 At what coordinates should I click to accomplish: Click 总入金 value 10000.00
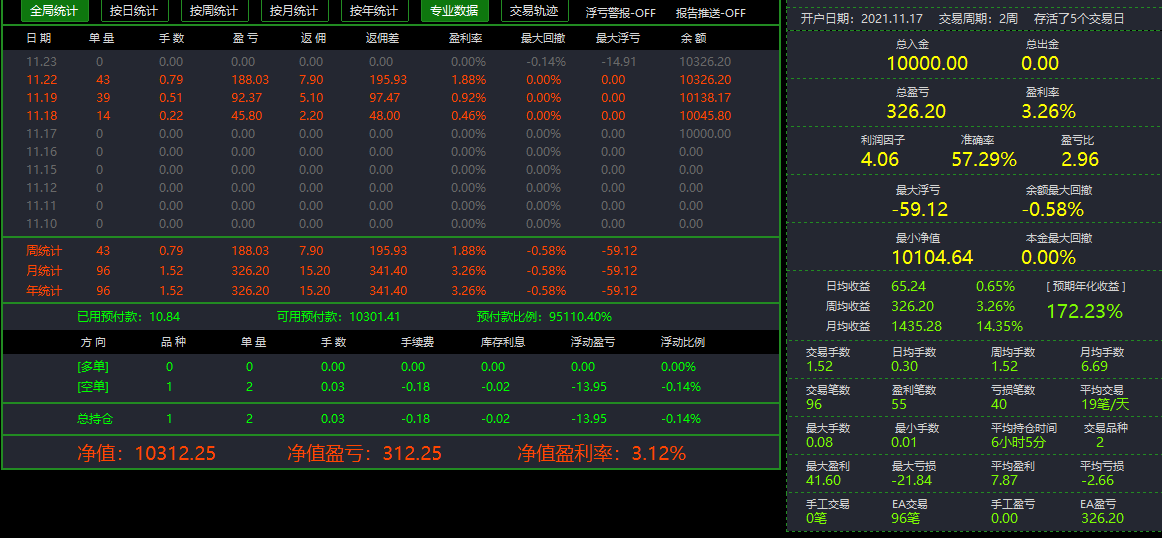[927, 64]
